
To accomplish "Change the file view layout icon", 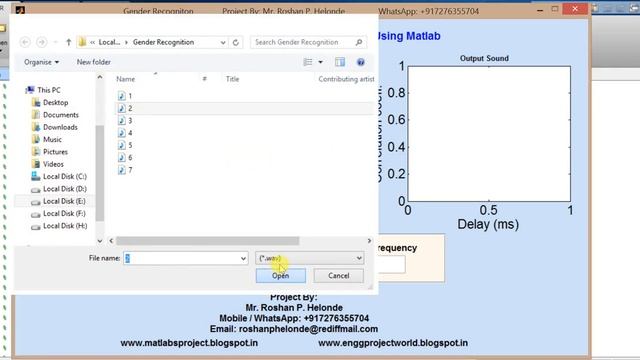I will 308,62.
